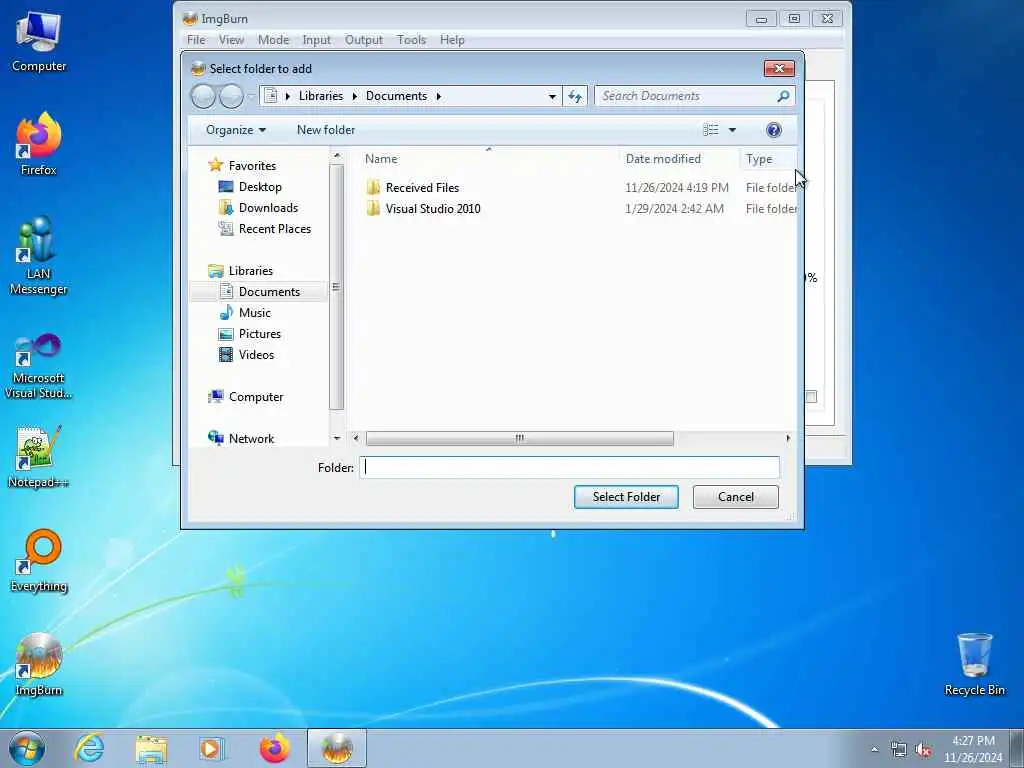Viewport: 1024px width, 768px height.
Task: Create a New folder
Action: pyautogui.click(x=326, y=130)
